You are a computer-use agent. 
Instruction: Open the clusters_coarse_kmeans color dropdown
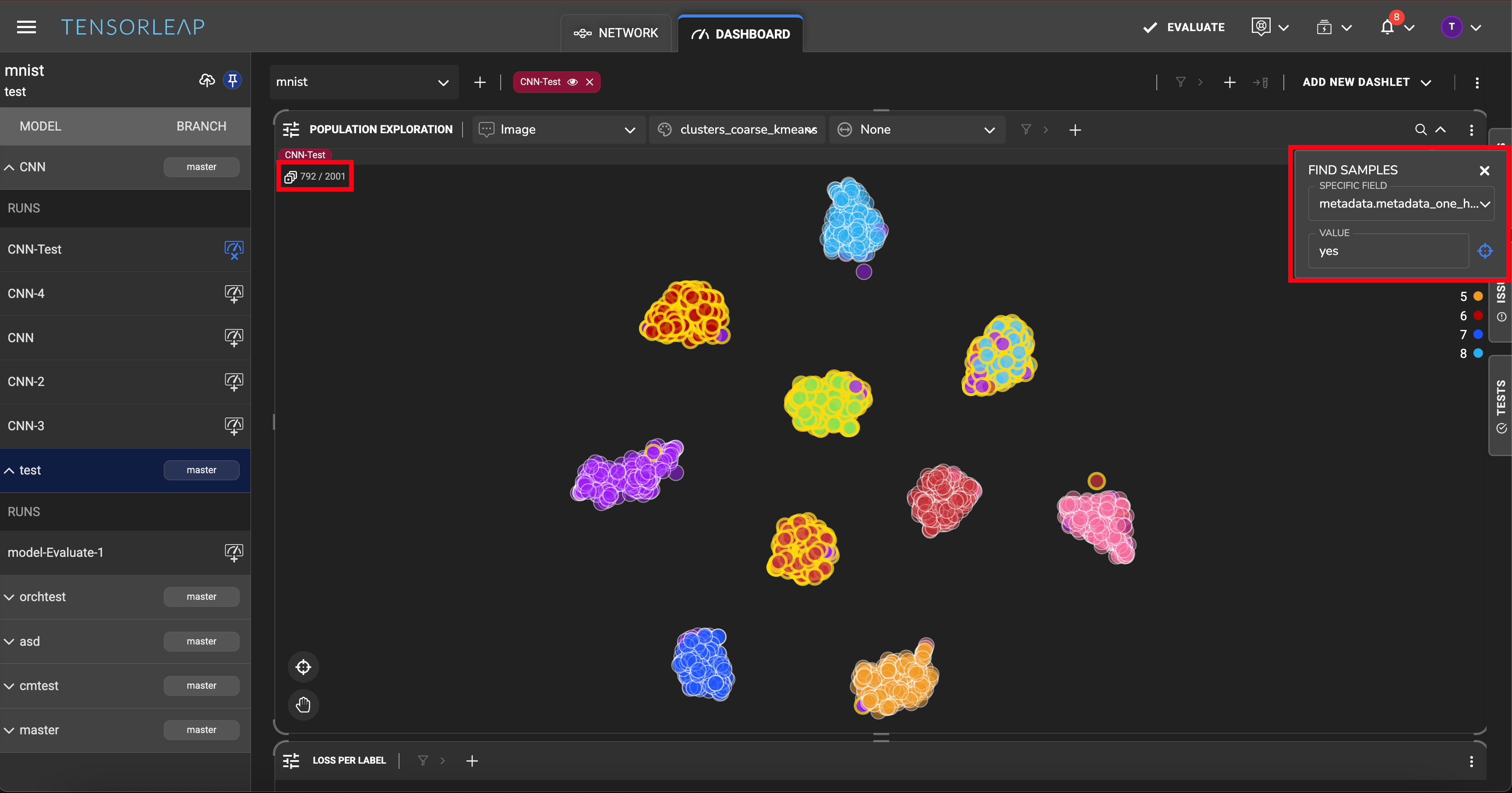coord(738,130)
